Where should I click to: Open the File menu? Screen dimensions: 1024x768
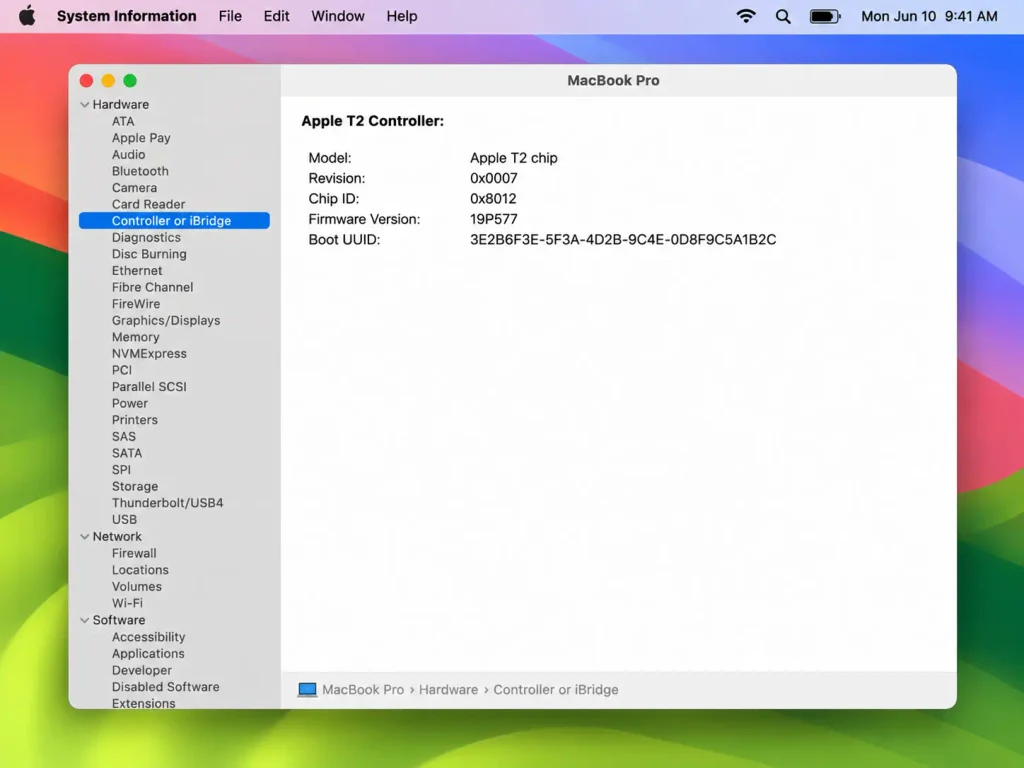230,16
